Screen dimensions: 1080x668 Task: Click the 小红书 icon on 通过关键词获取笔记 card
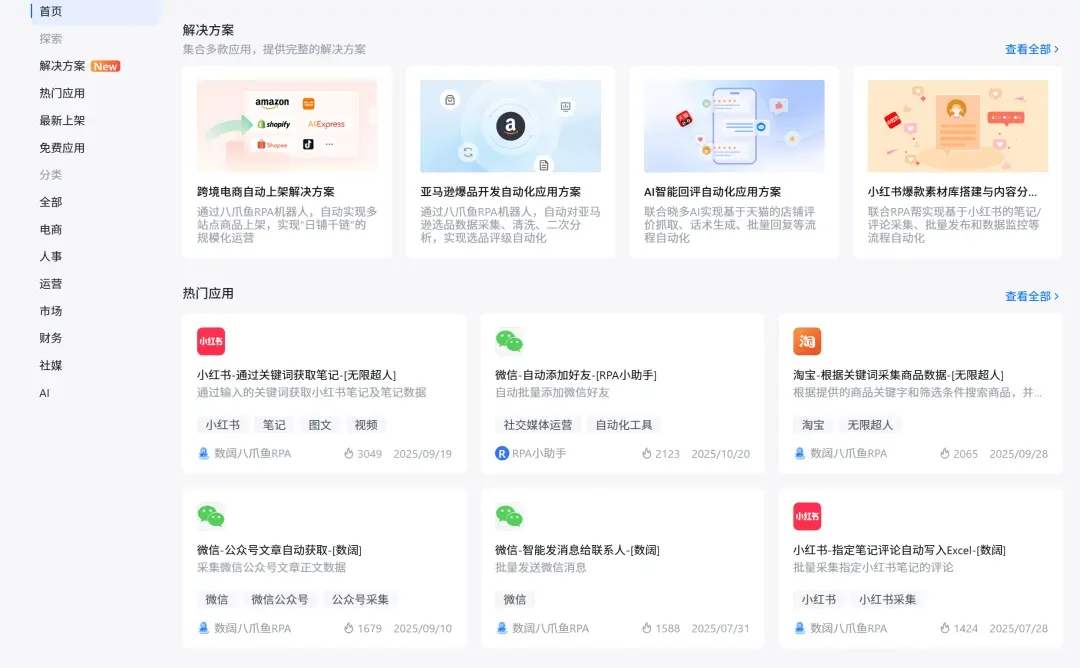pyautogui.click(x=211, y=341)
